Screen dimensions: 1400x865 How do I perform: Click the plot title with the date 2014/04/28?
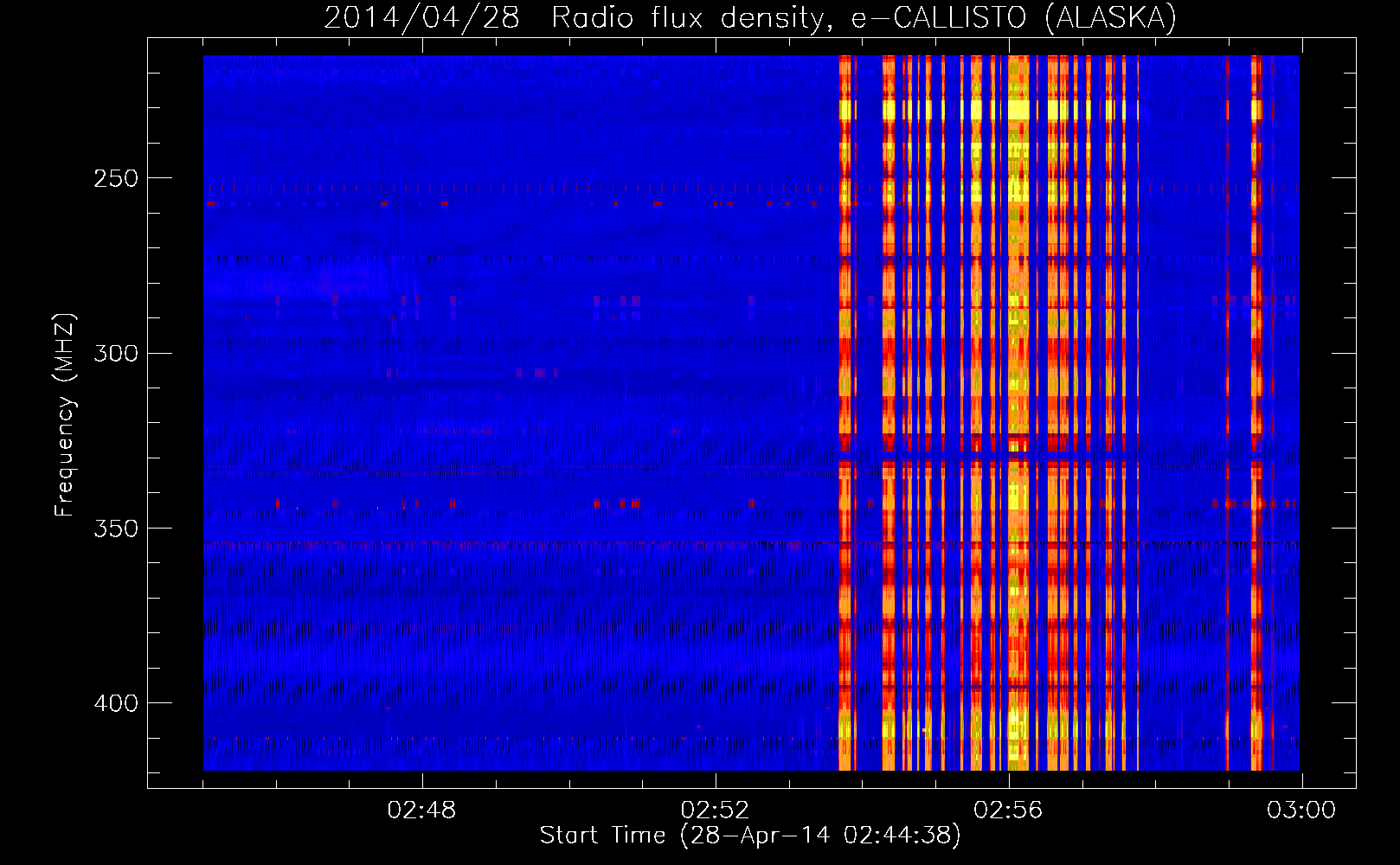click(750, 17)
